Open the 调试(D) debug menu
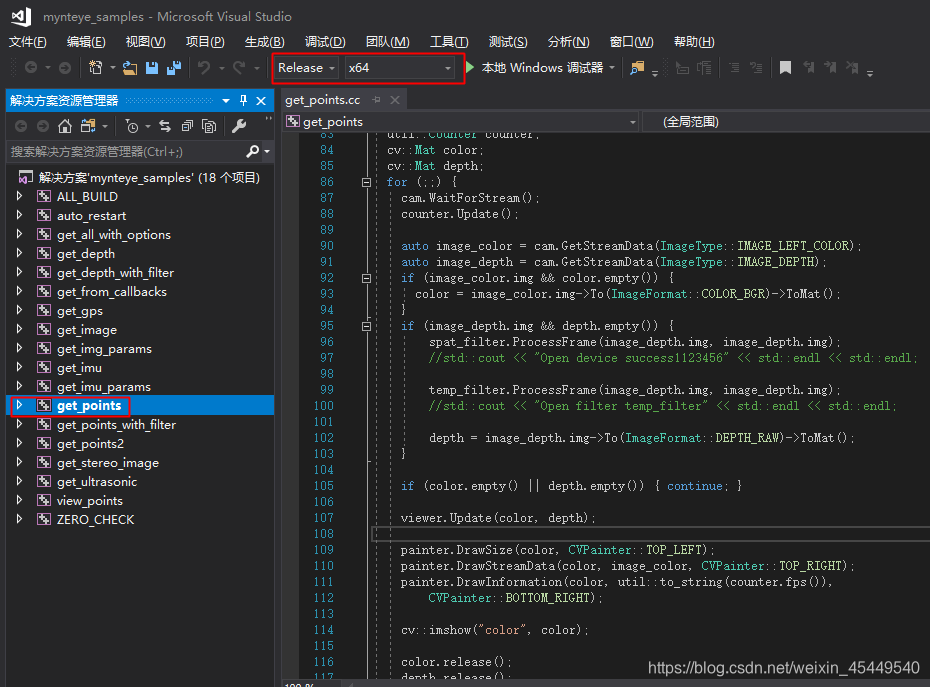Image resolution: width=930 pixels, height=687 pixels. [x=325, y=41]
